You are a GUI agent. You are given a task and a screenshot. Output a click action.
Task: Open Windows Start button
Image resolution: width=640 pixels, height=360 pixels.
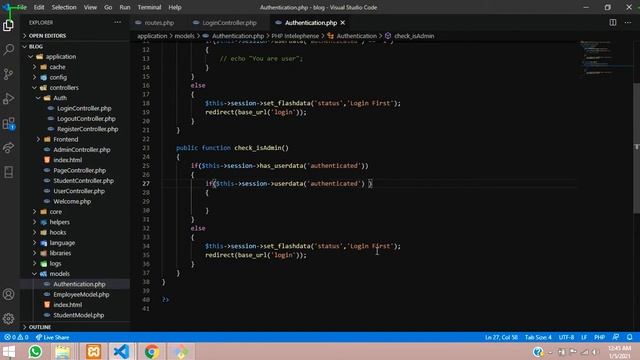click(x=9, y=351)
